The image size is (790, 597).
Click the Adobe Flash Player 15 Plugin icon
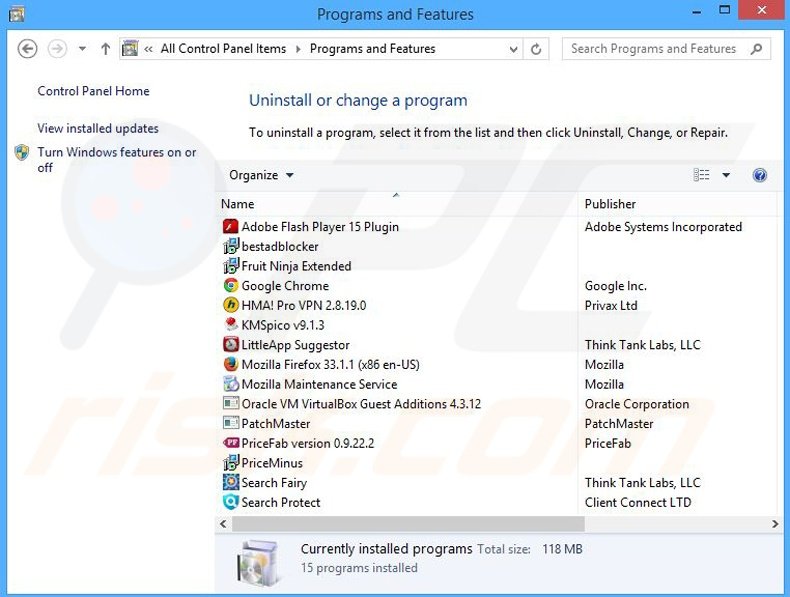[230, 227]
